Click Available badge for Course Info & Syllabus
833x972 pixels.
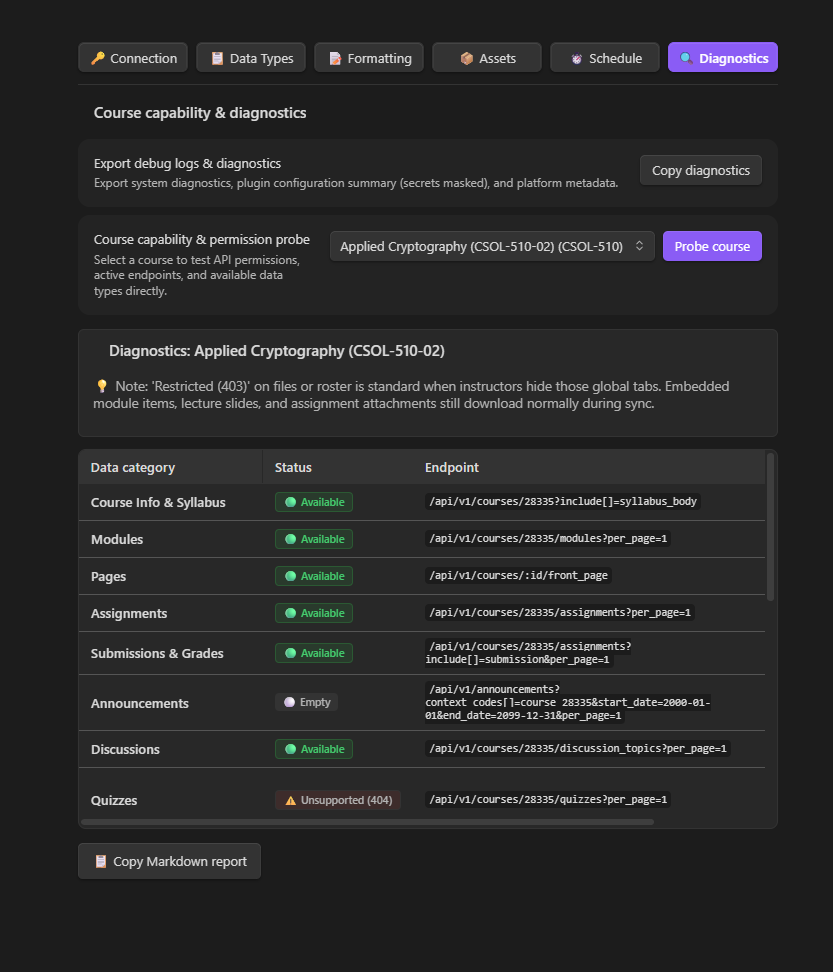[314, 502]
